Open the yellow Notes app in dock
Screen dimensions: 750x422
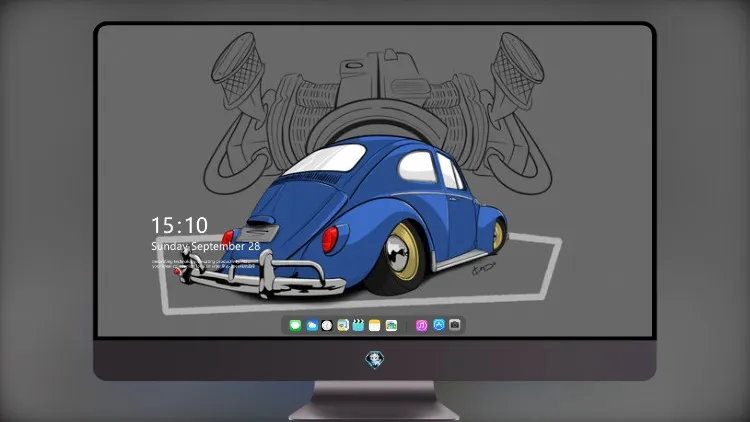pyautogui.click(x=375, y=325)
